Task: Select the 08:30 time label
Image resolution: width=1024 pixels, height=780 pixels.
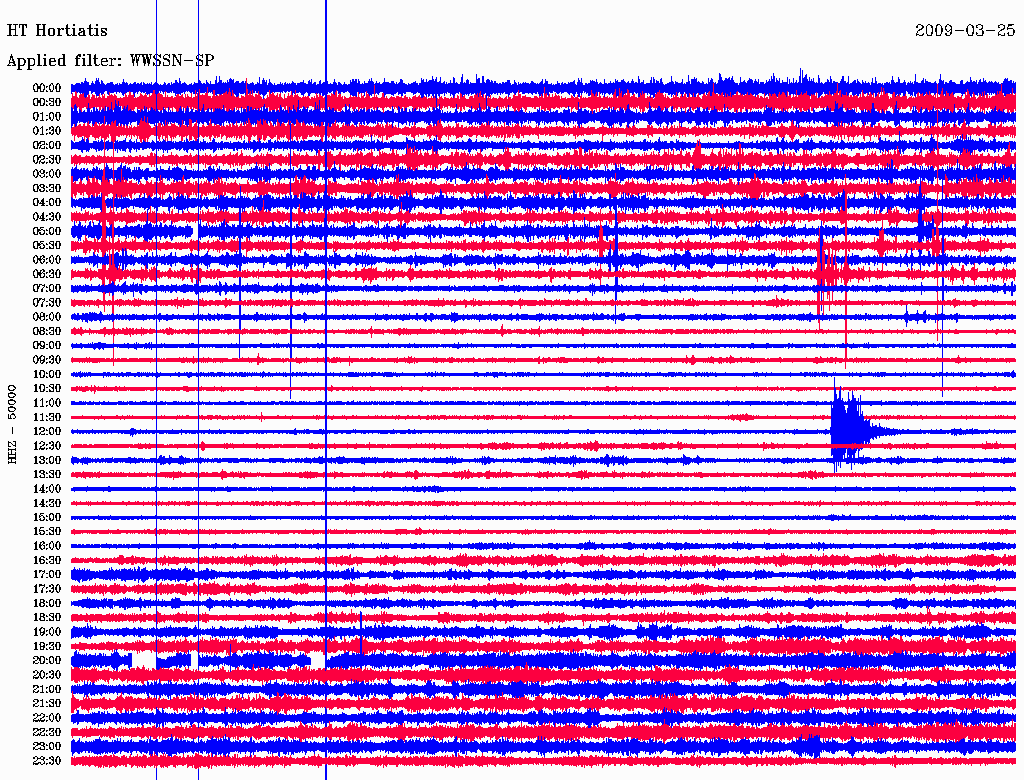Action: (x=47, y=332)
